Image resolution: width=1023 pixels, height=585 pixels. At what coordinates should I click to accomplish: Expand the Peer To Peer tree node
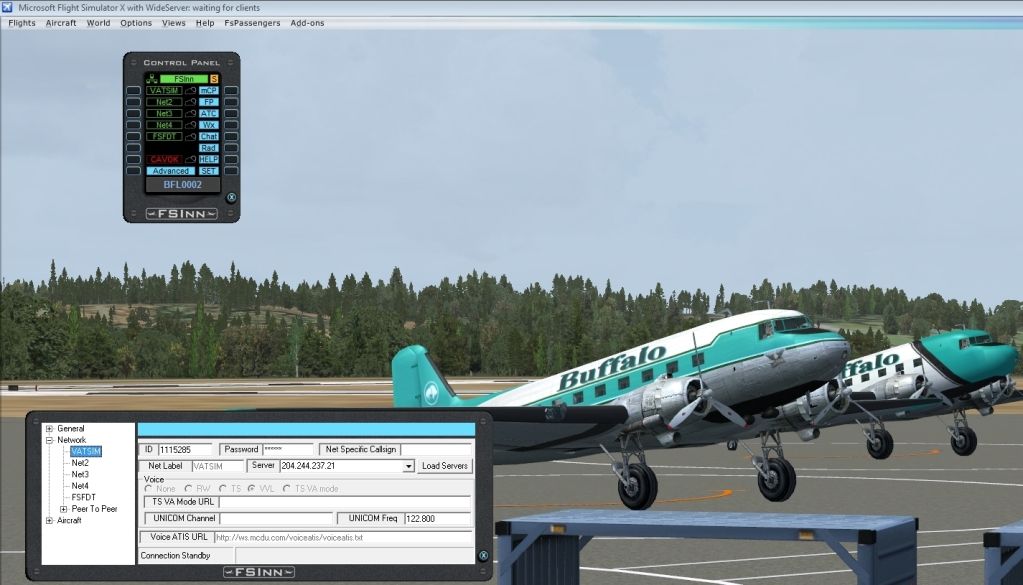coord(63,509)
